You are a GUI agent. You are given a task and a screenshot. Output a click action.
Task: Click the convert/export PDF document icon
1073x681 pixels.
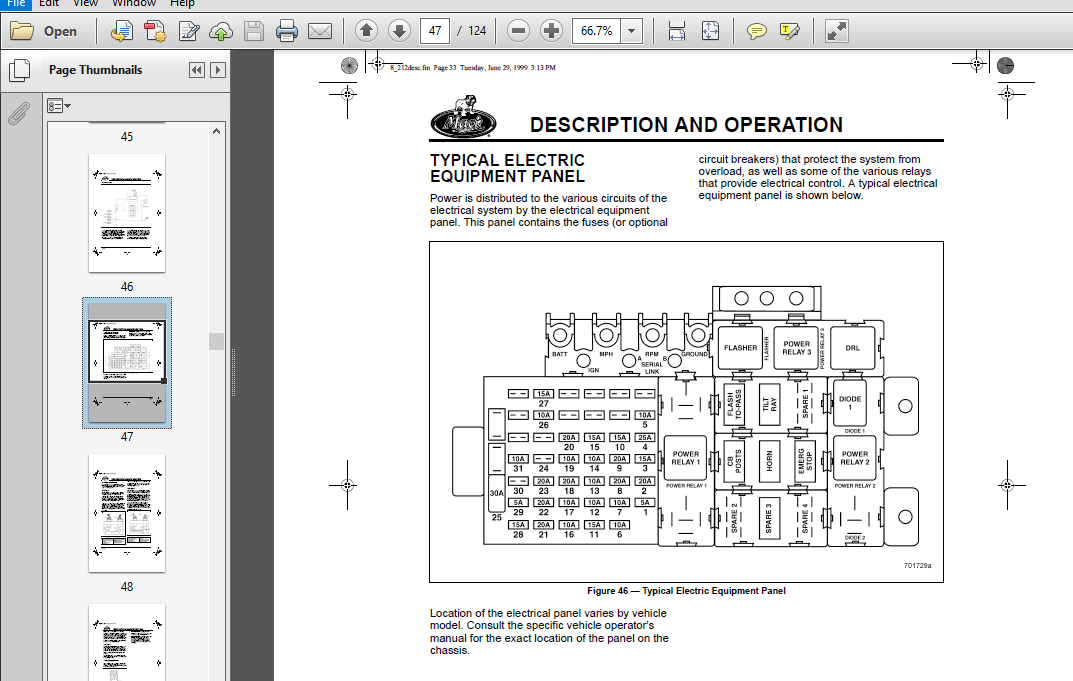point(122,31)
